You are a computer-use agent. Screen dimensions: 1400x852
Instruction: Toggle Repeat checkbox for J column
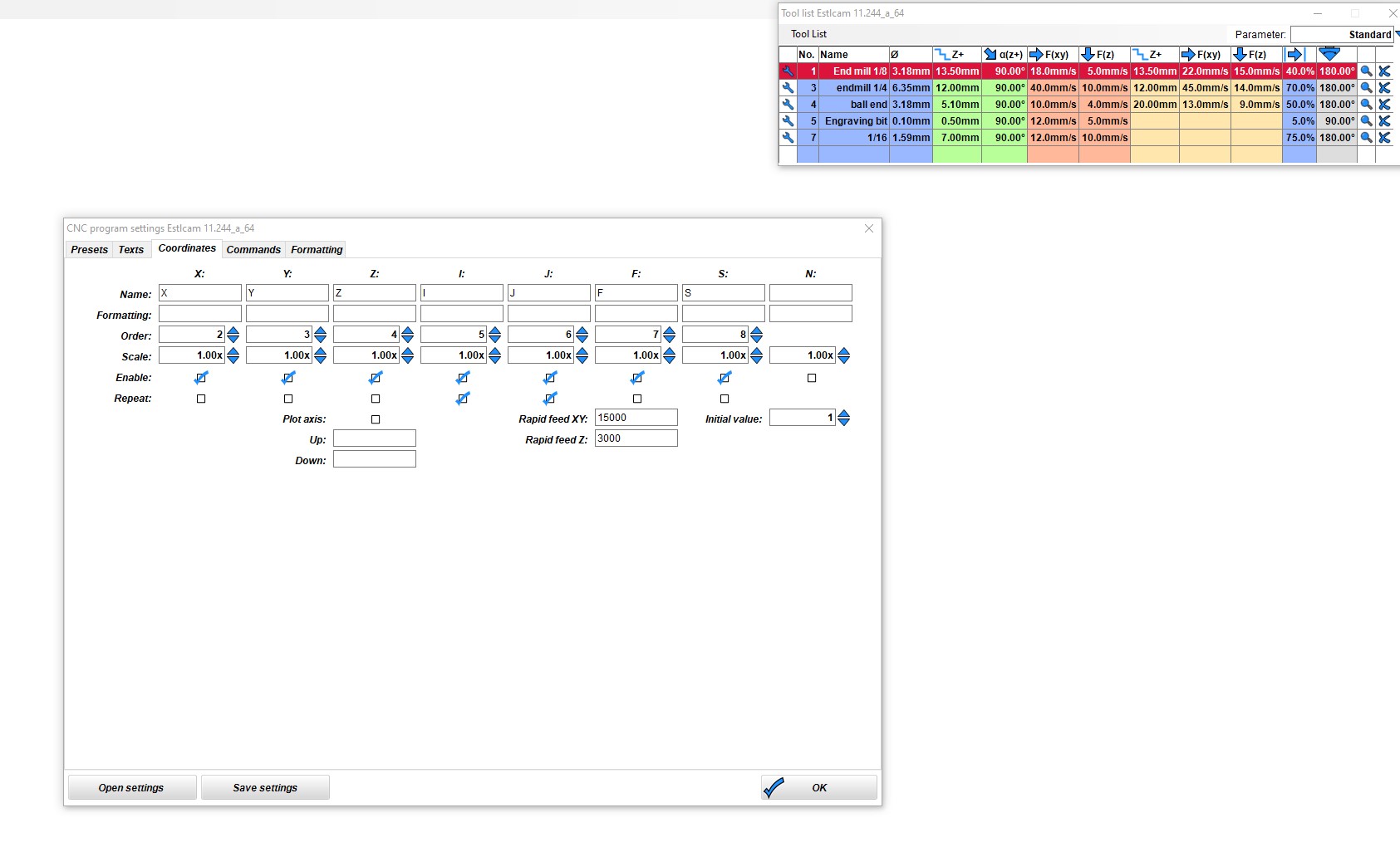(x=550, y=399)
